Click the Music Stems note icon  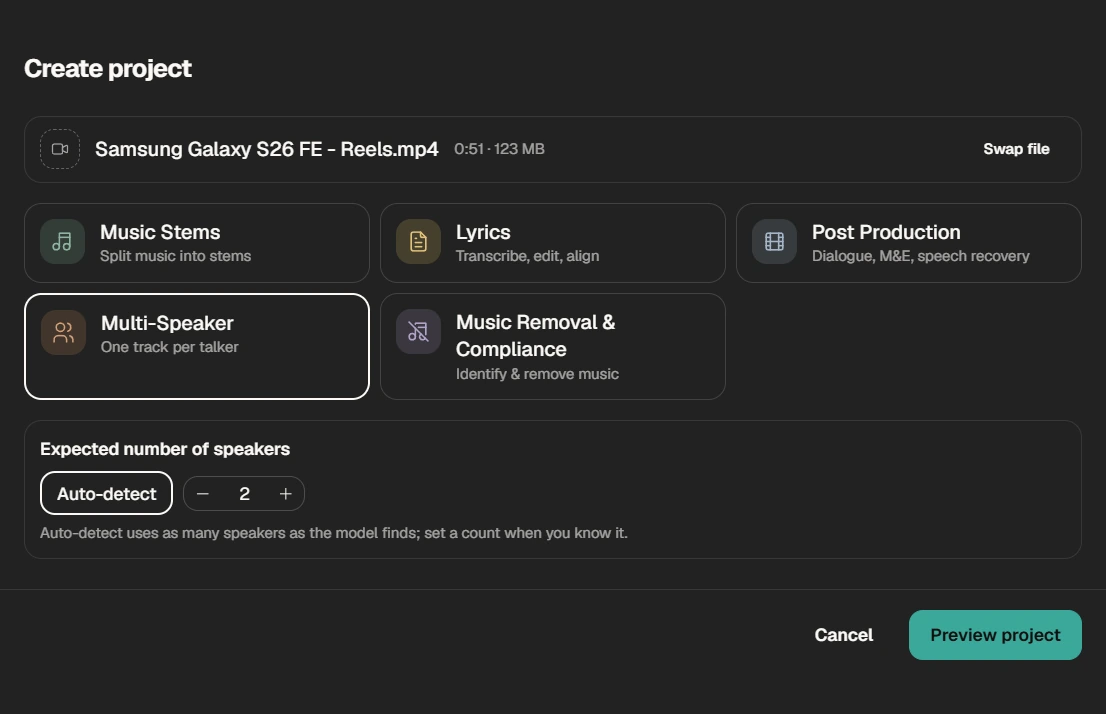click(x=63, y=241)
